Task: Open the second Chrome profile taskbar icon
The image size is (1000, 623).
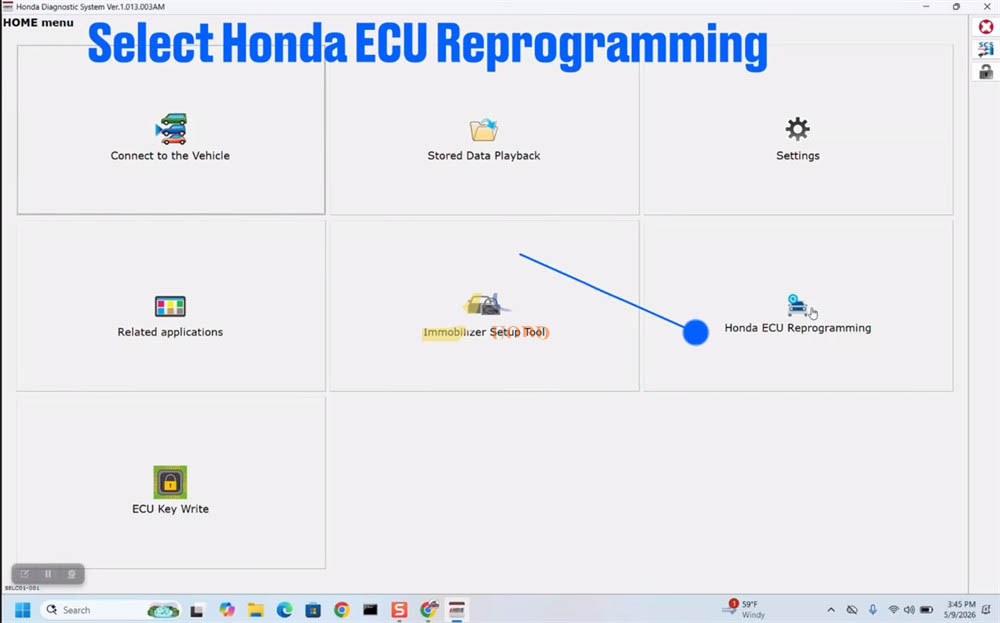Action: click(x=429, y=610)
